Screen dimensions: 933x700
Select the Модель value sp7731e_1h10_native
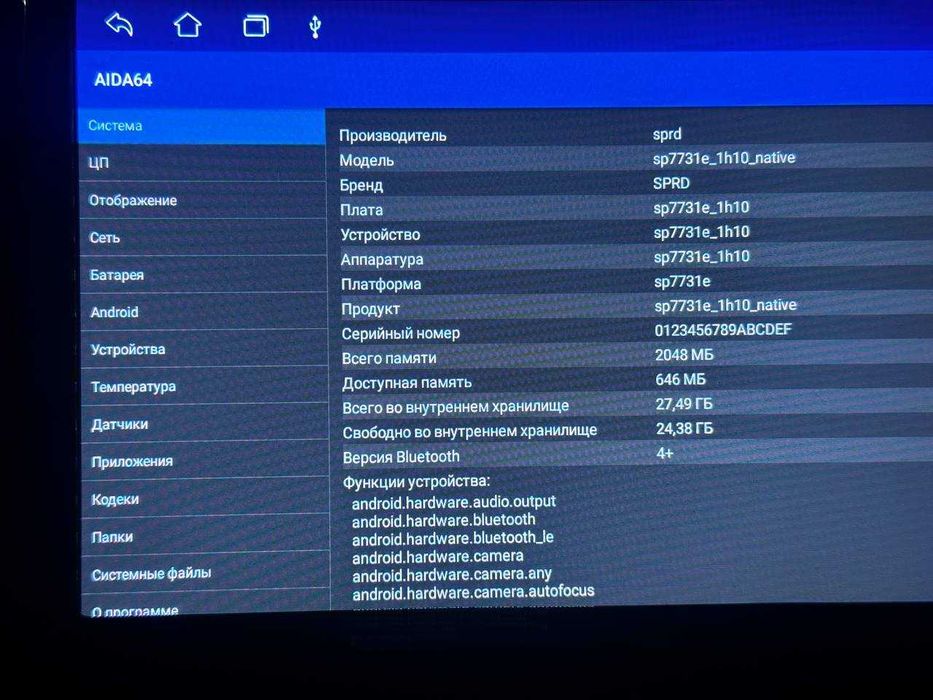click(x=724, y=158)
